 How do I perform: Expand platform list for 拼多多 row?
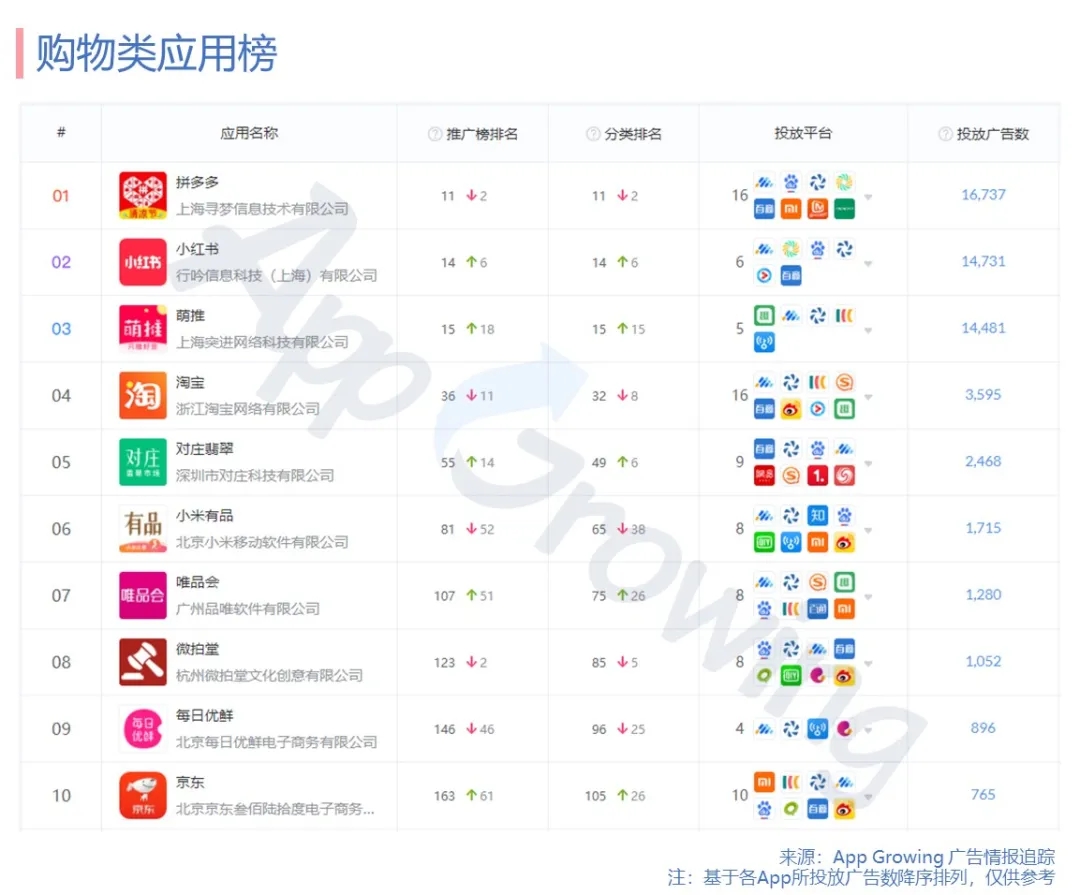click(868, 197)
